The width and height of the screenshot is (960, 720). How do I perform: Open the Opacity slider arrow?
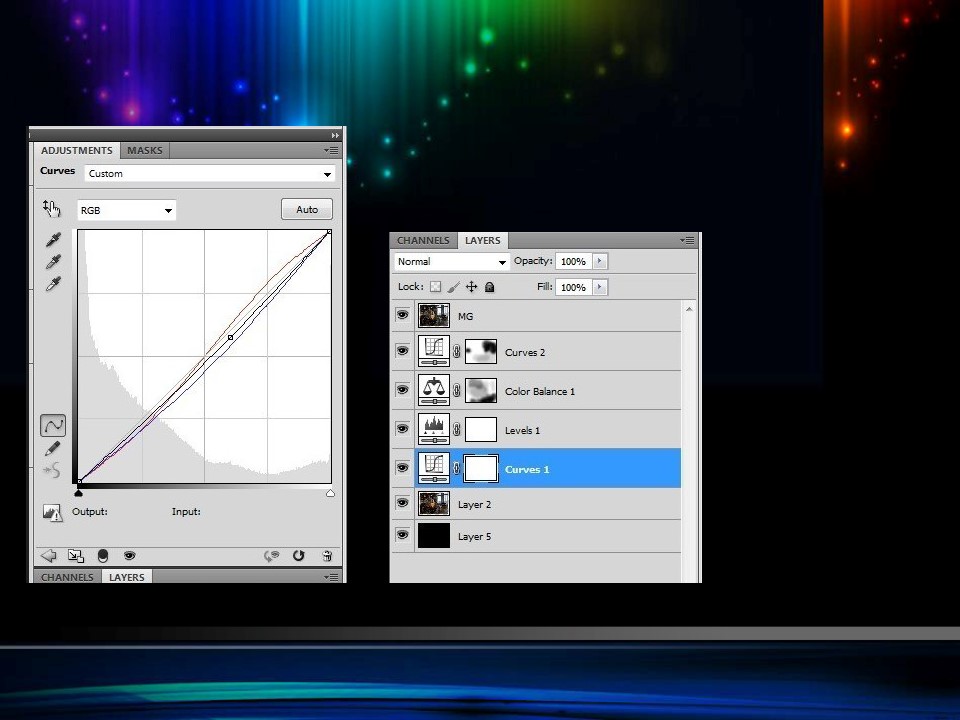pyautogui.click(x=599, y=261)
